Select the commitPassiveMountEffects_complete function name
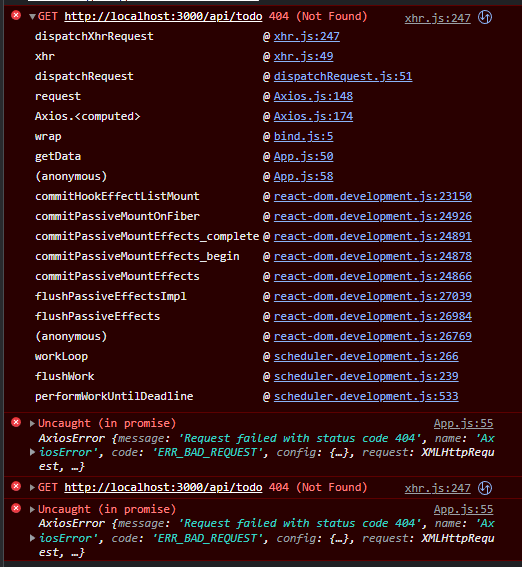The height and width of the screenshot is (567, 522). (147, 236)
